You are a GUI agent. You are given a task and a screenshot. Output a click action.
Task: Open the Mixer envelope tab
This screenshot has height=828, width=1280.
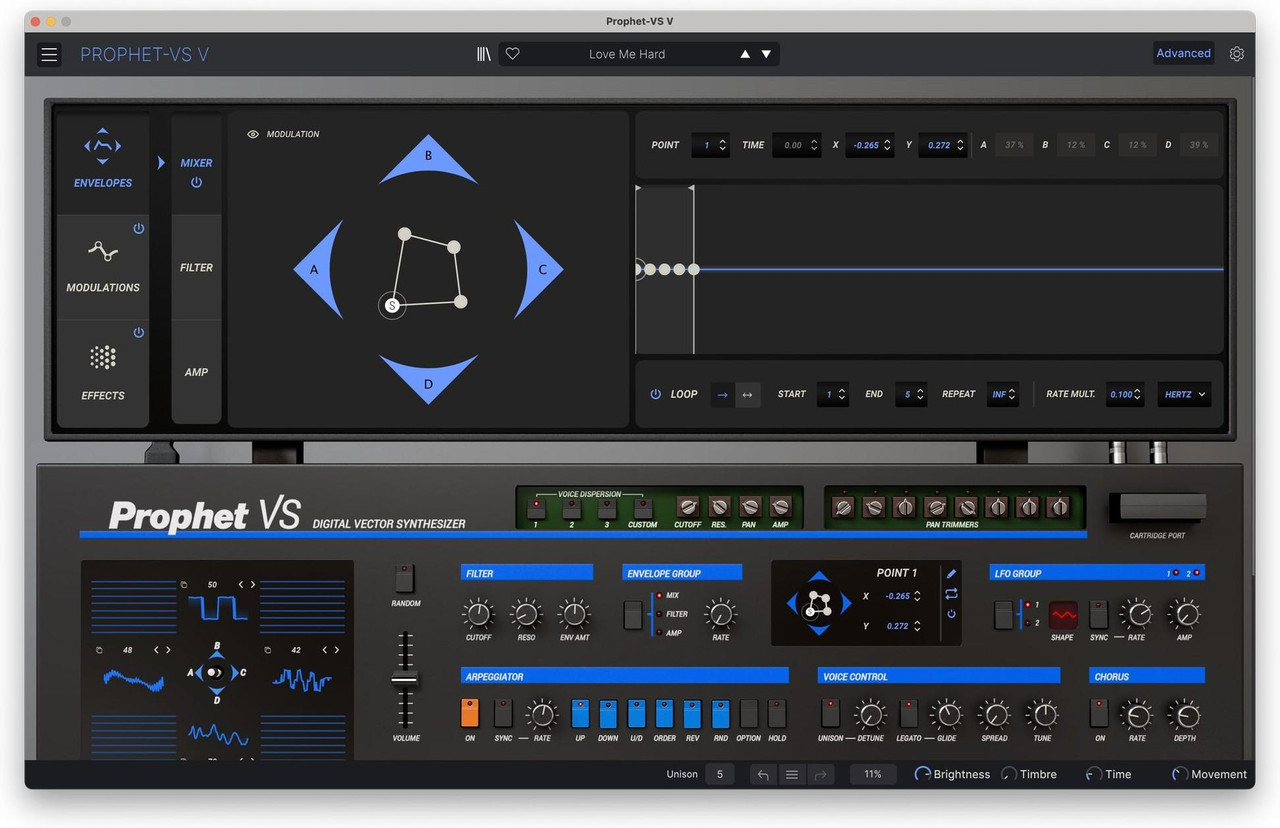pos(196,163)
